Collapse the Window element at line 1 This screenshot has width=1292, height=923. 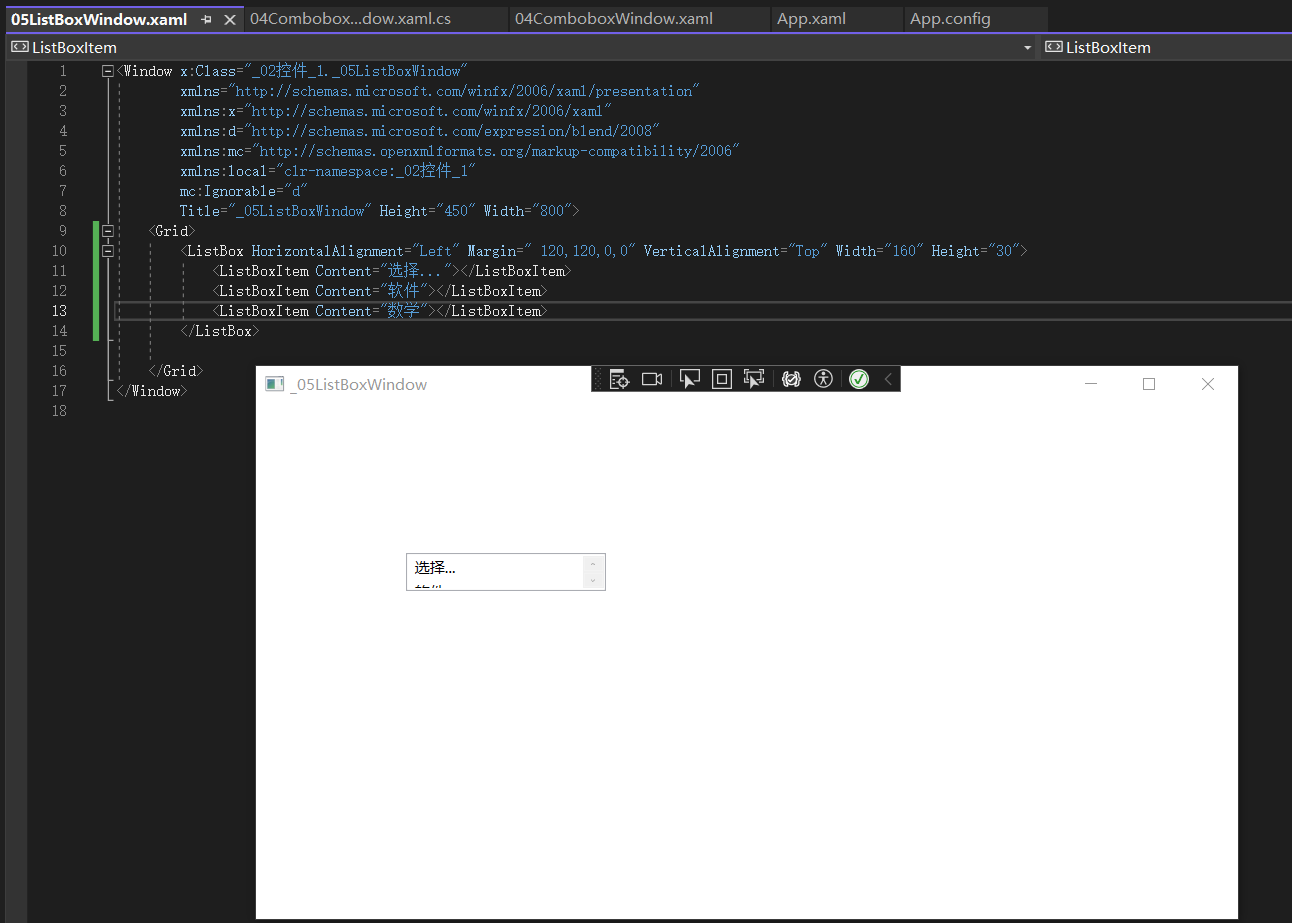click(107, 70)
